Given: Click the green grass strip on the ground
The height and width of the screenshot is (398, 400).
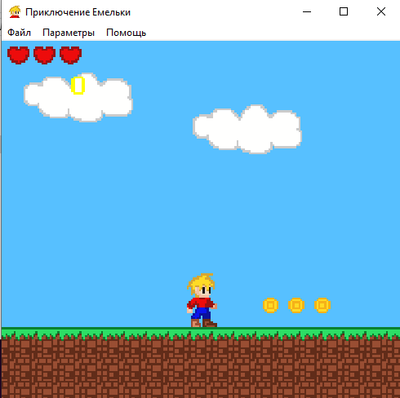Looking at the screenshot, I should click(x=201, y=333).
